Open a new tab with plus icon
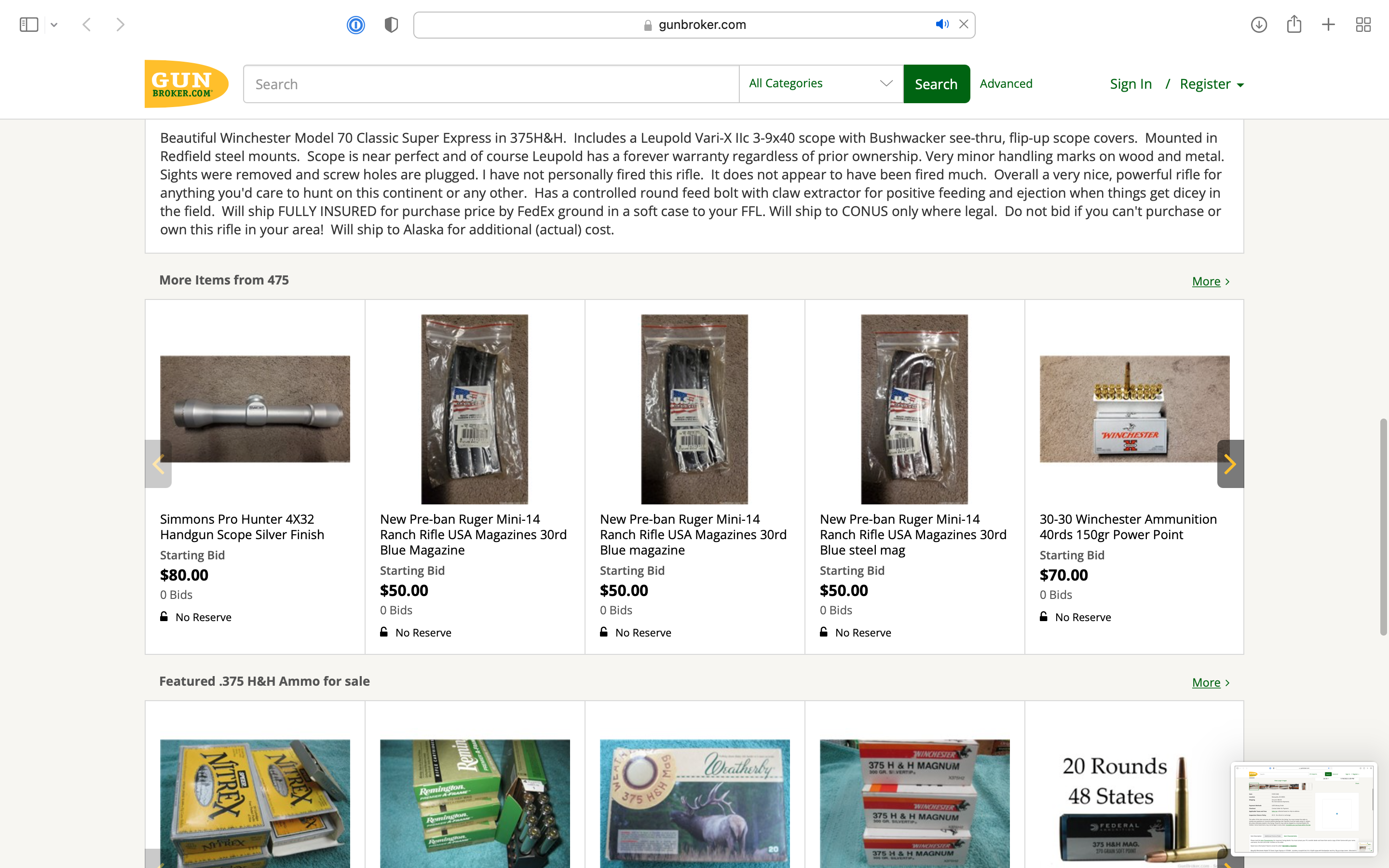 [1328, 25]
